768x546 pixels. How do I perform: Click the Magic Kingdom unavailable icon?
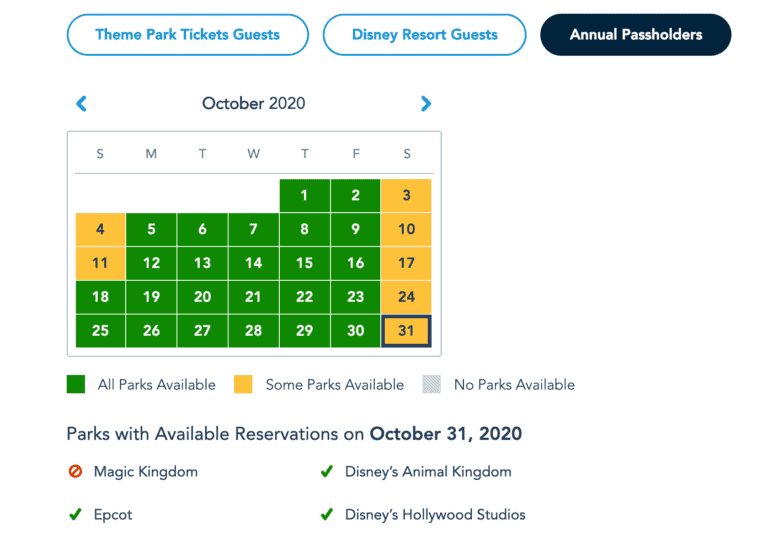coord(75,472)
